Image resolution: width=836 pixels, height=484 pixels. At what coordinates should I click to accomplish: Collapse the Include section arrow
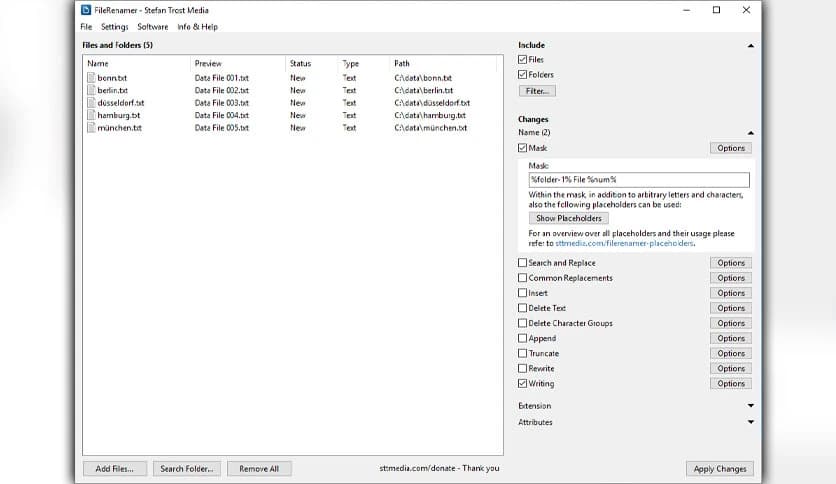[x=751, y=46]
